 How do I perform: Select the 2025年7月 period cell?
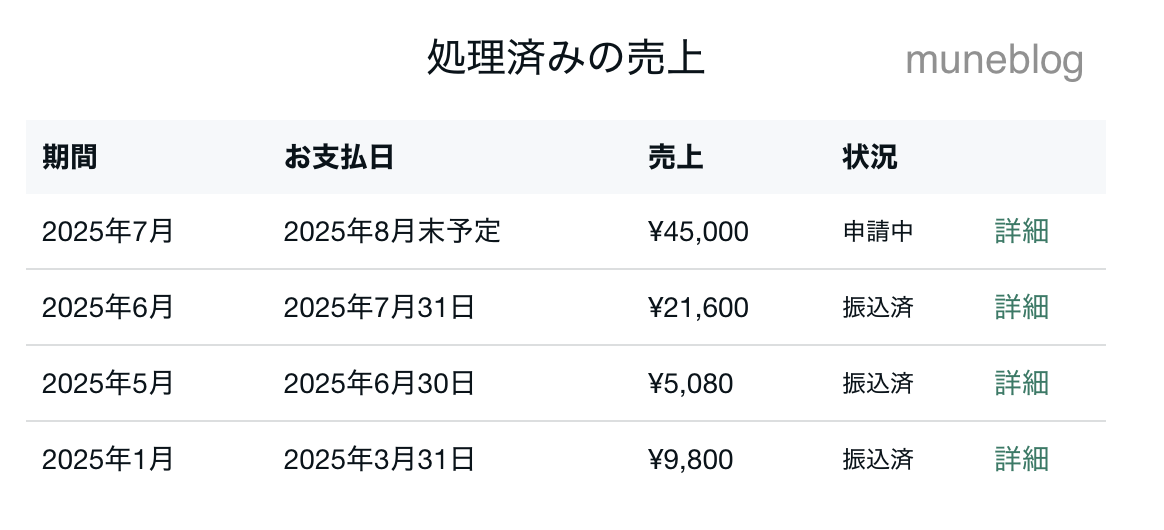pyautogui.click(x=108, y=232)
